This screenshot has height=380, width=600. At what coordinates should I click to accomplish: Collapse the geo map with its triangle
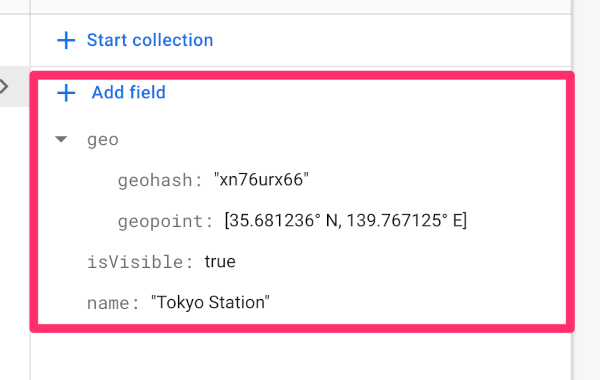61,139
